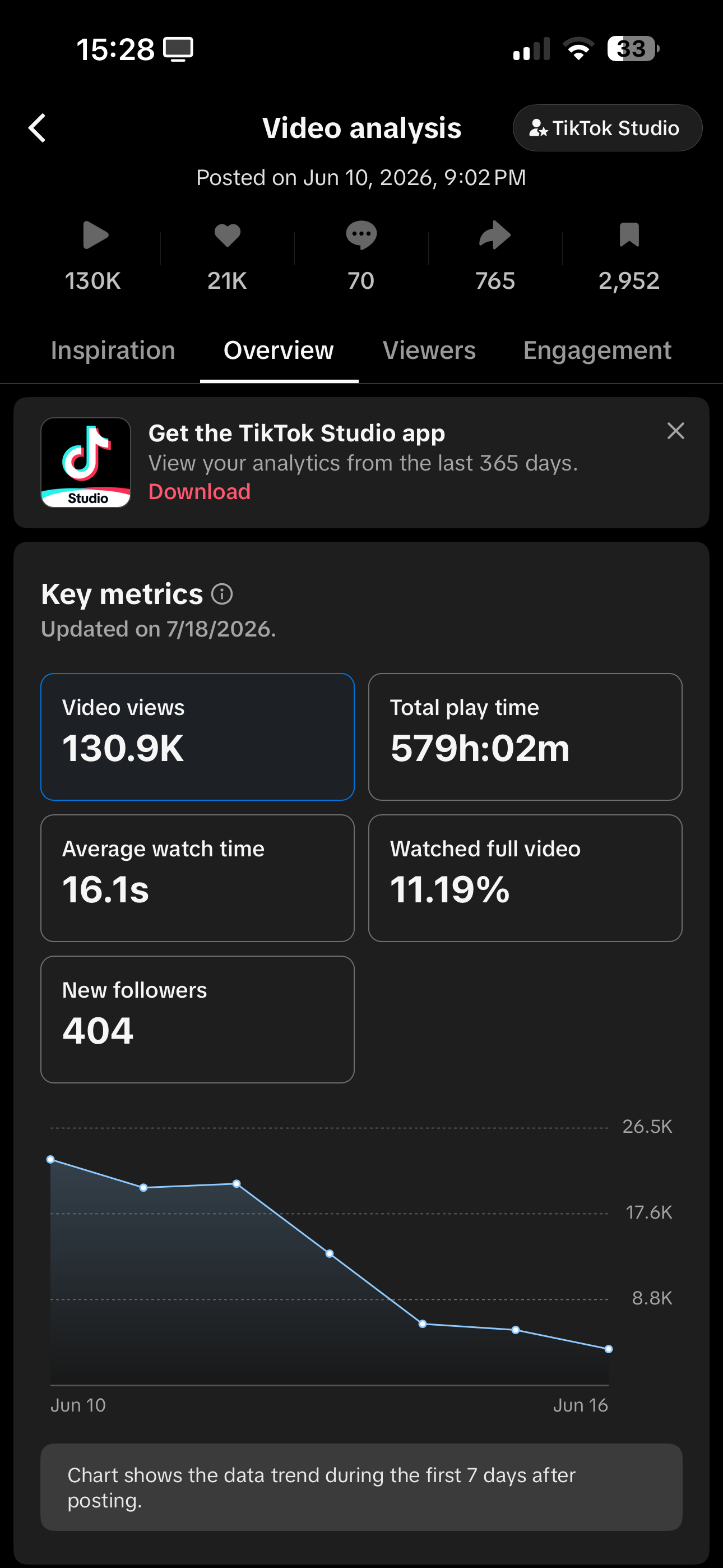
Task: Tap the bookmark saves icon
Action: [629, 234]
